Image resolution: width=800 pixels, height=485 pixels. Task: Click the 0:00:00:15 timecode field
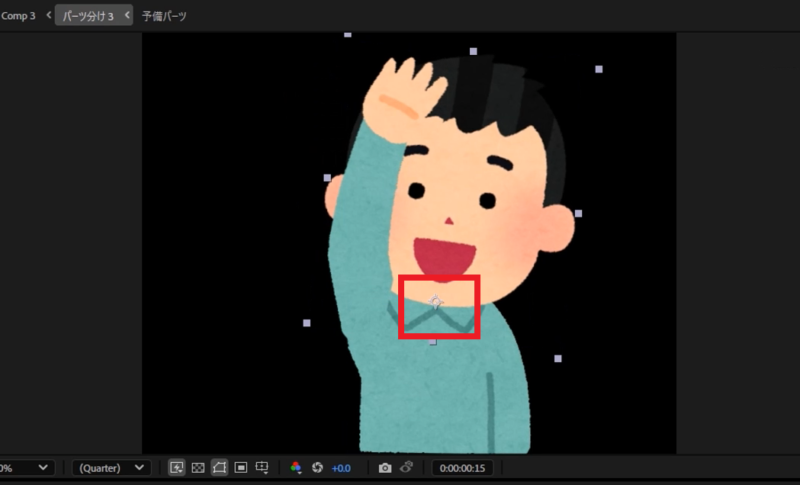[x=461, y=468]
